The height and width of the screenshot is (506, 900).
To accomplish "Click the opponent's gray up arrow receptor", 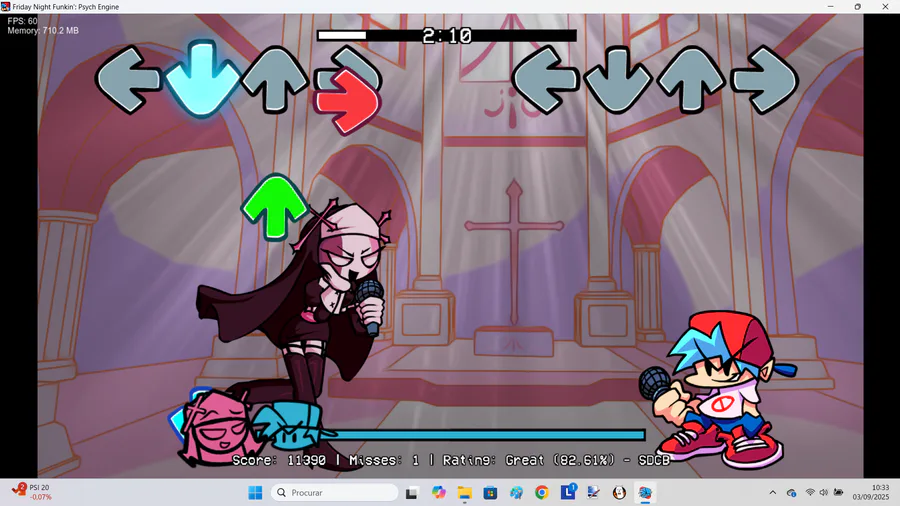I will click(x=275, y=79).
